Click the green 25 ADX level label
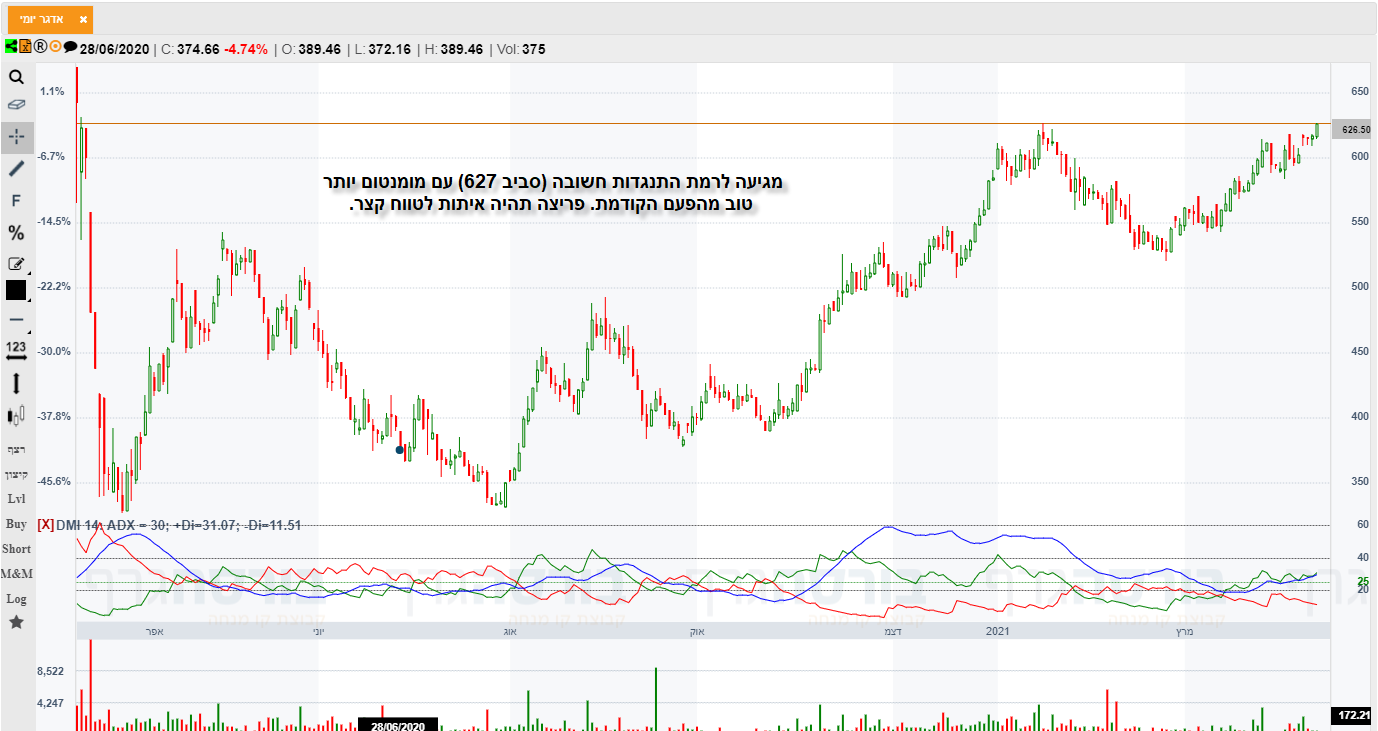Screen dimensions: 1378x731 click(x=1362, y=581)
